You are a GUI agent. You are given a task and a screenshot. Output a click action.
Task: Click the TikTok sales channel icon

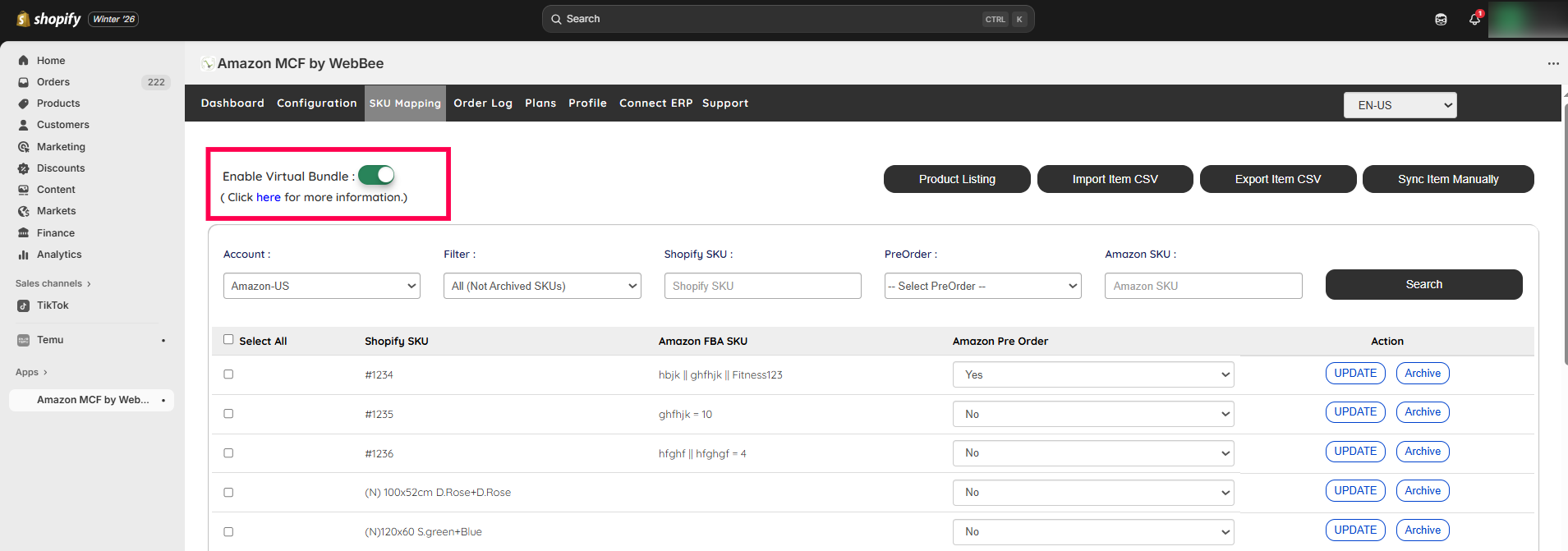click(x=23, y=305)
